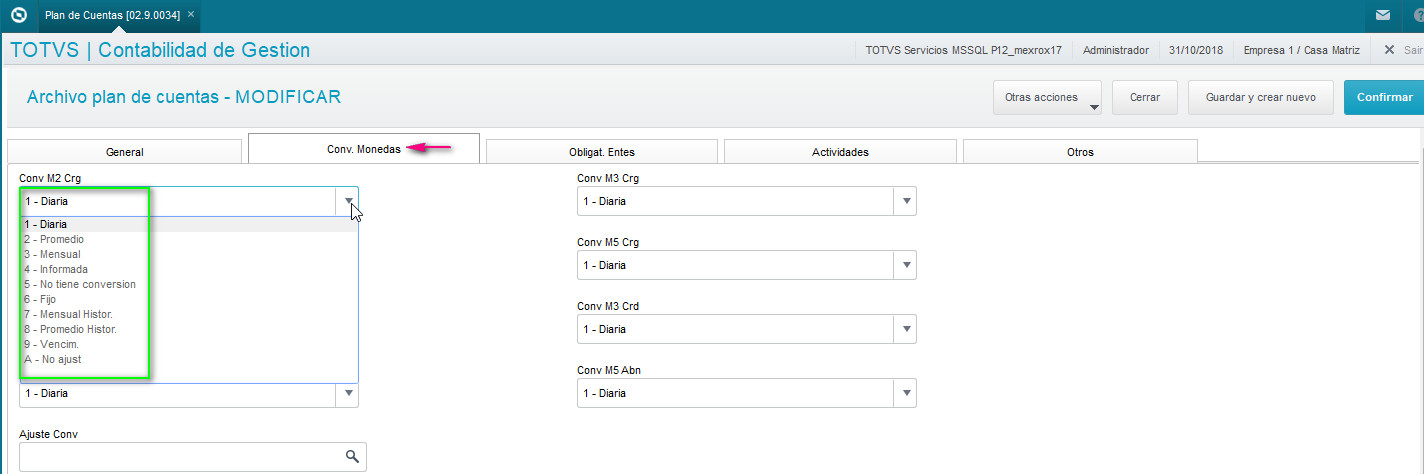Click TOTVS Servicios MSSQL P12_mexrox17 label
Viewport: 1424px width, 474px height.
964,50
